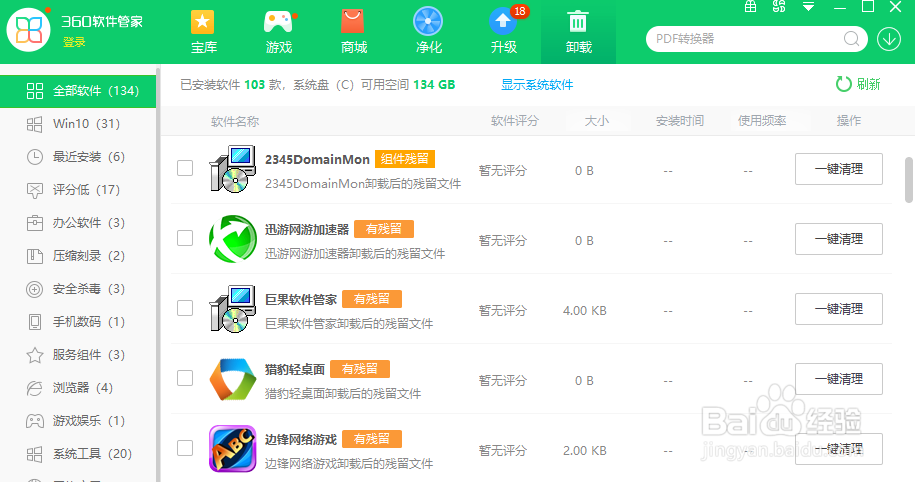Click the 登录 login link
Viewport: 915px width, 482px height.
pyautogui.click(x=74, y=42)
